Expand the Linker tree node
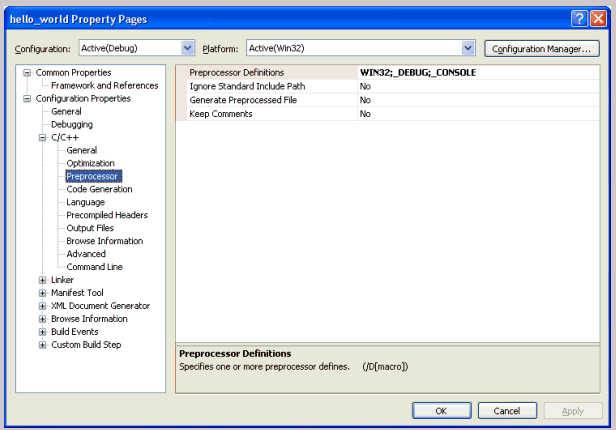616x430 pixels. tap(42, 280)
